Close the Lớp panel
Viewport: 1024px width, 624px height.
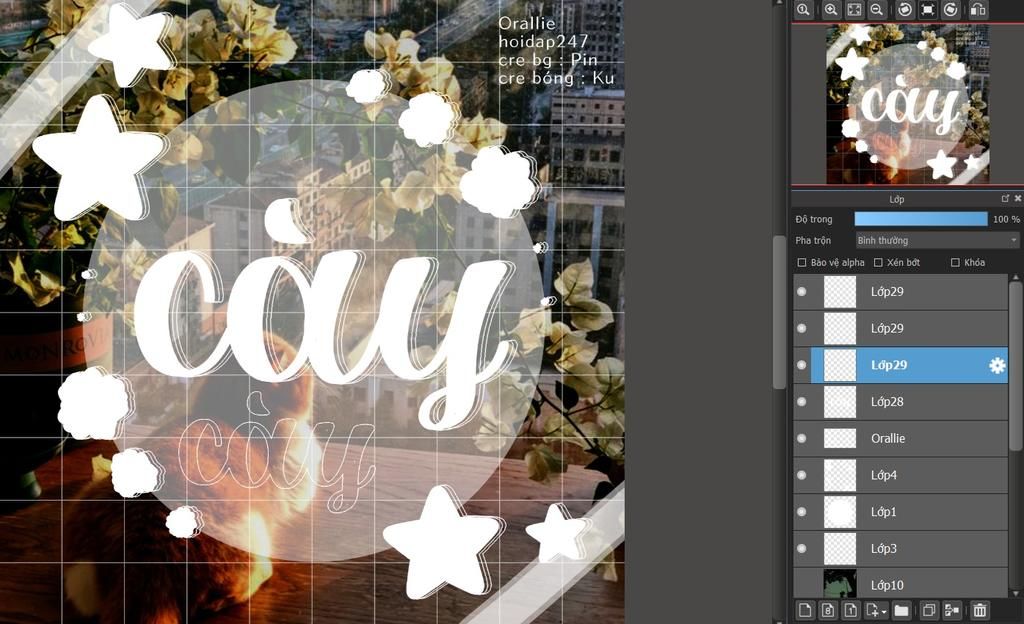pos(1017,198)
